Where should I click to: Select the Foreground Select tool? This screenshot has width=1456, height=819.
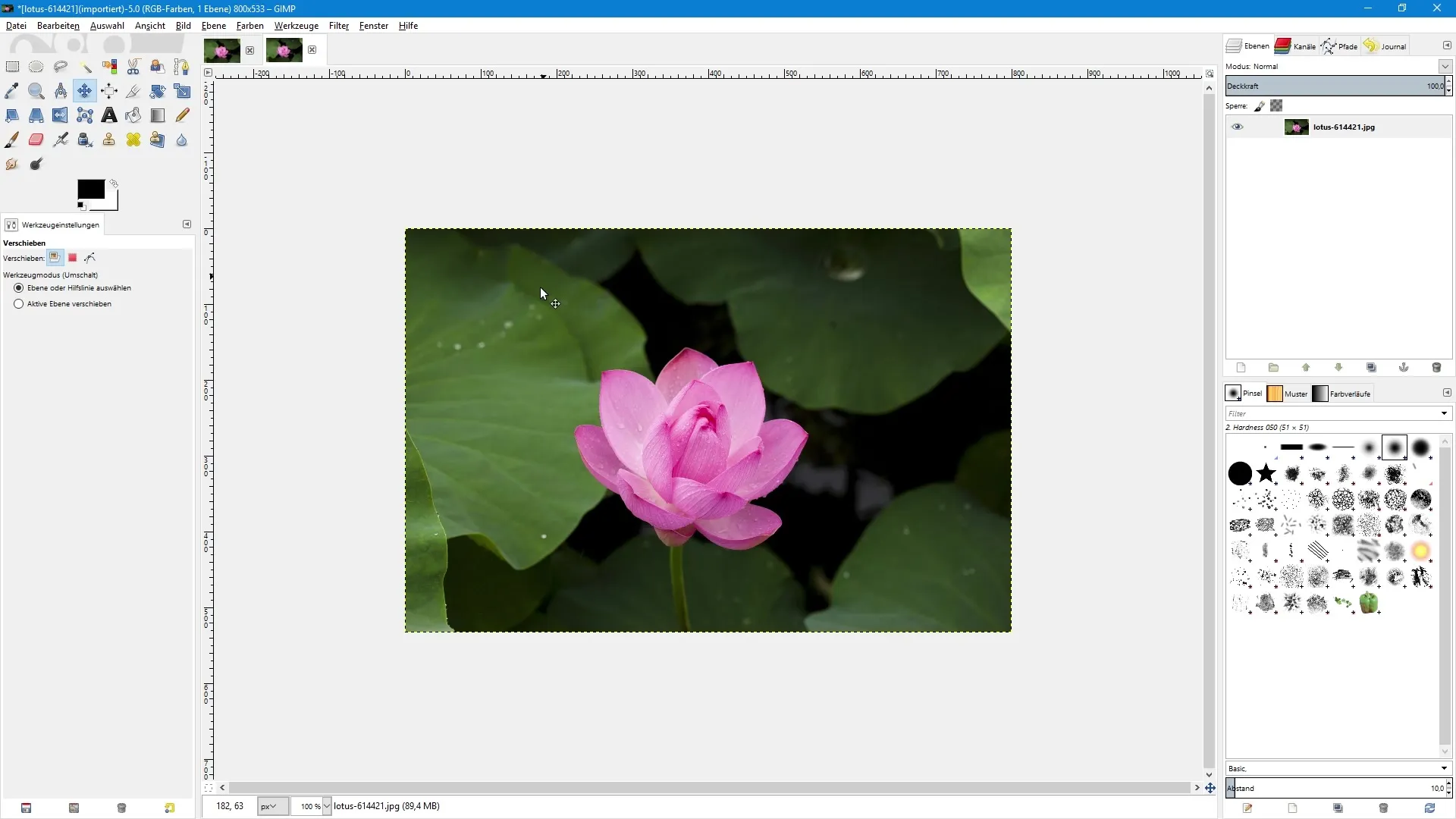(x=158, y=67)
